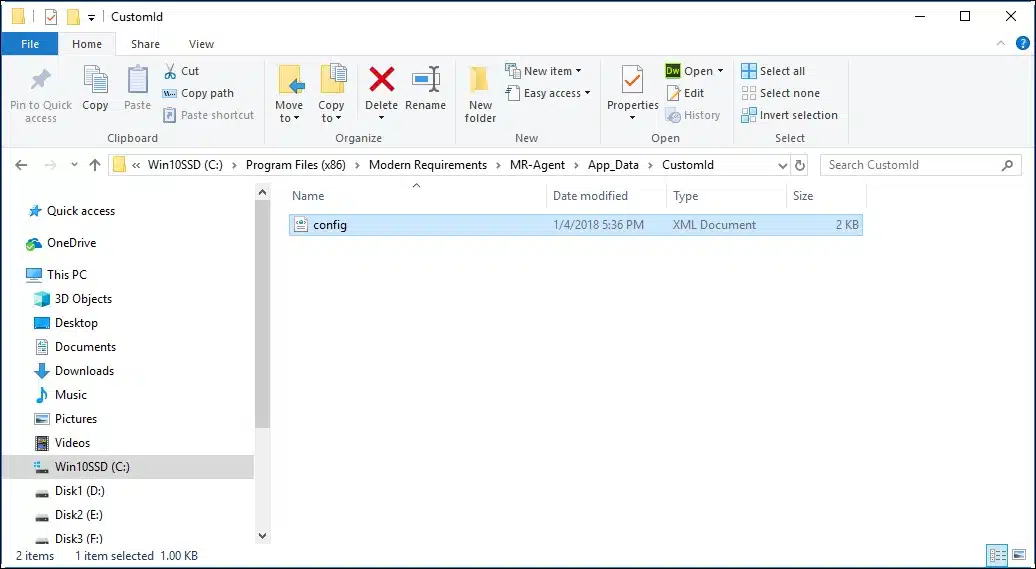Image resolution: width=1036 pixels, height=569 pixels.
Task: Click the Cut scissors icon
Action: point(169,71)
